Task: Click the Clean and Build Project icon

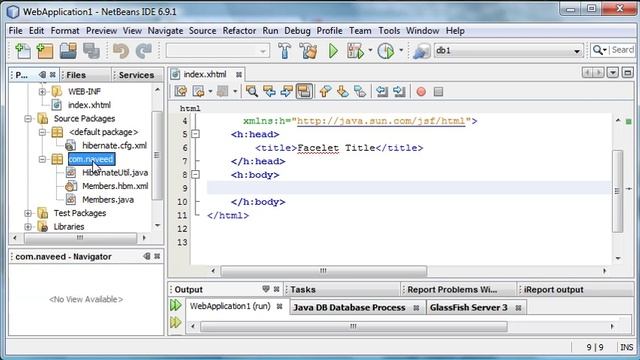Action: tap(308, 51)
